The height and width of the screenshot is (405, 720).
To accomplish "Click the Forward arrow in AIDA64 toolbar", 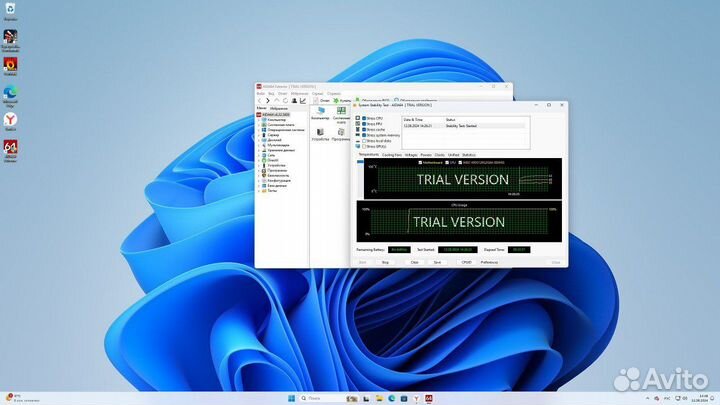I will tap(268, 101).
